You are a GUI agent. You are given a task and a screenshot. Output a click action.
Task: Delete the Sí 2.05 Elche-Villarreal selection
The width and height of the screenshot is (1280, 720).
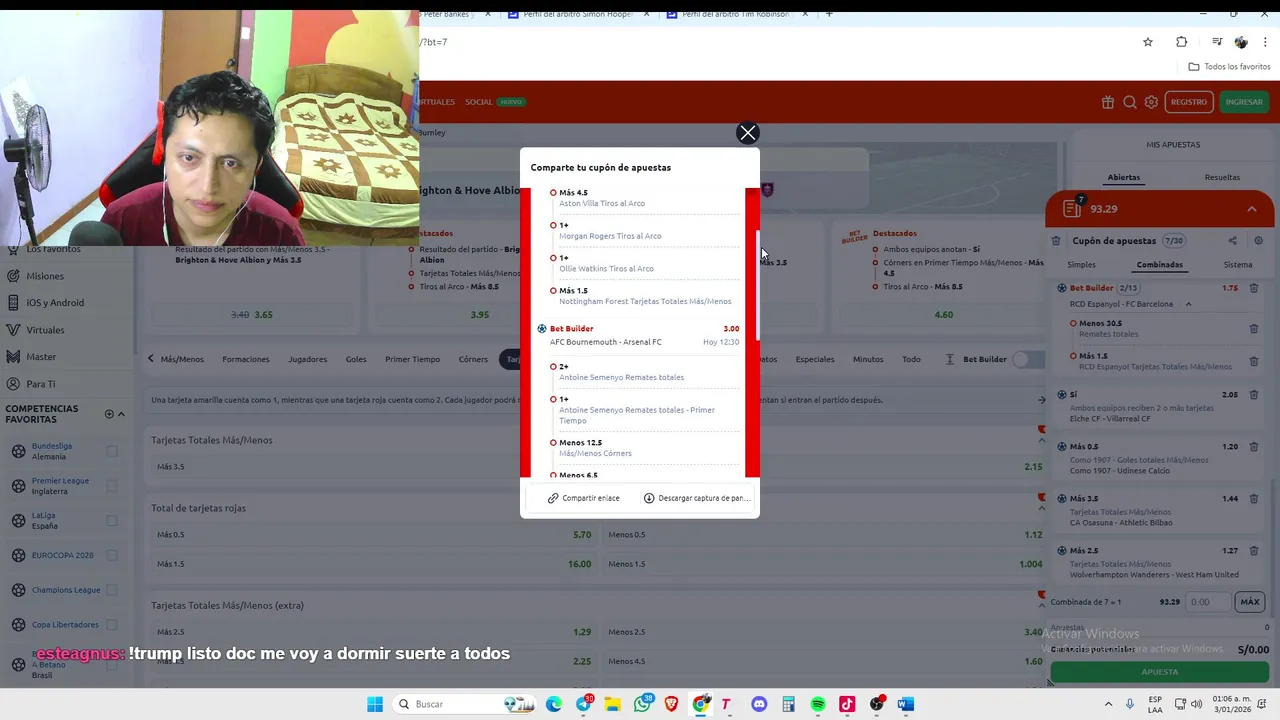point(1253,395)
